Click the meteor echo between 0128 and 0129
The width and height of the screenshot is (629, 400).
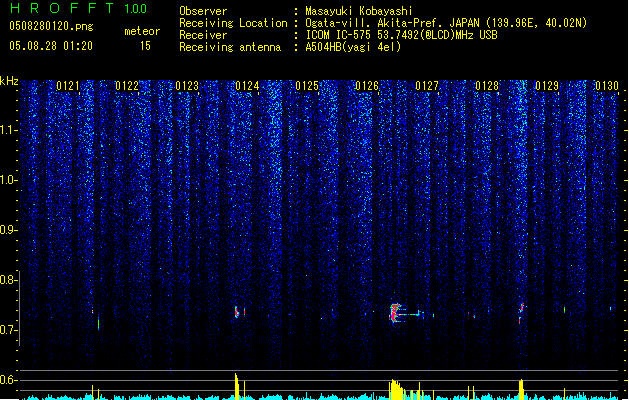click(x=521, y=313)
